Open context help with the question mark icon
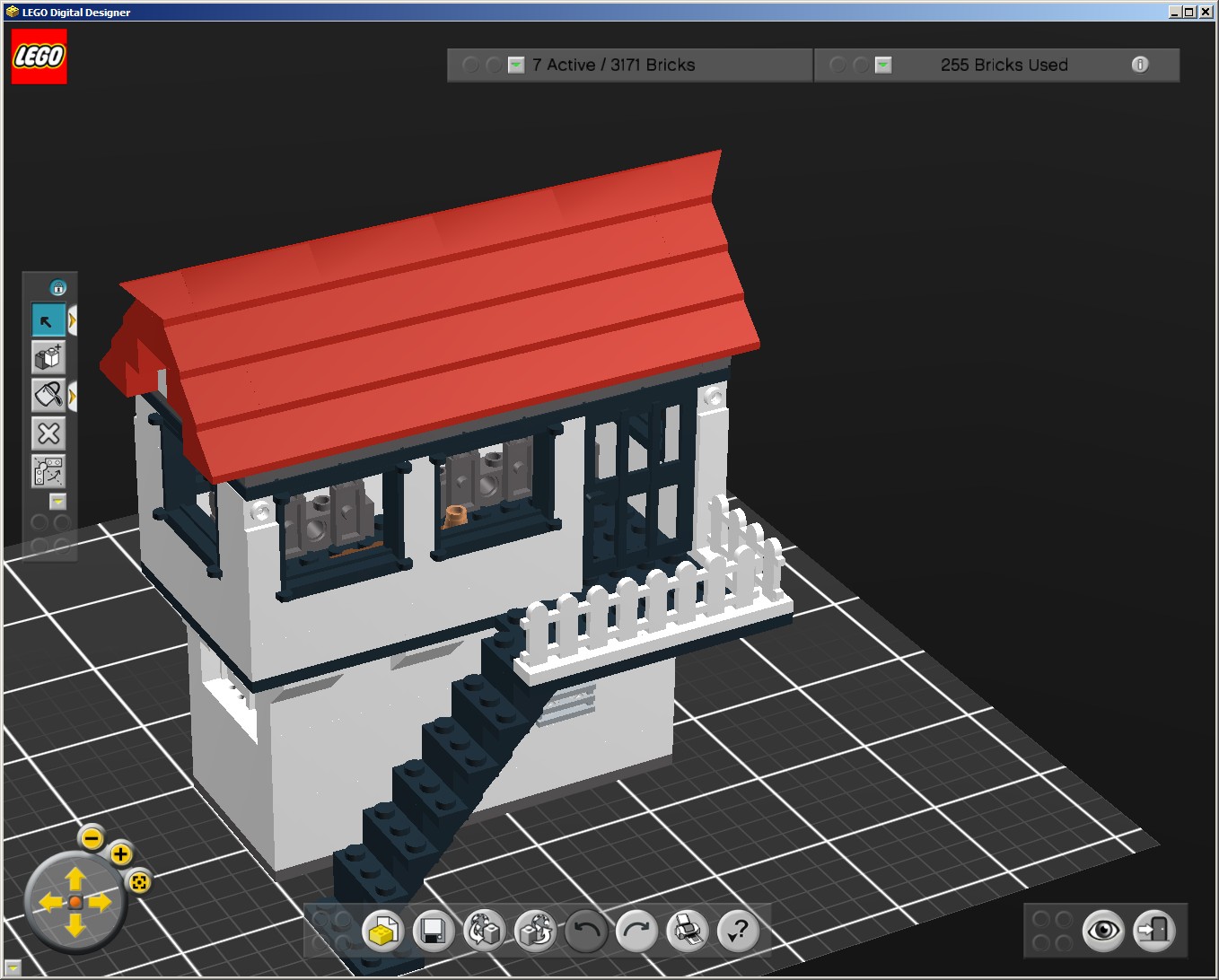 tap(738, 932)
